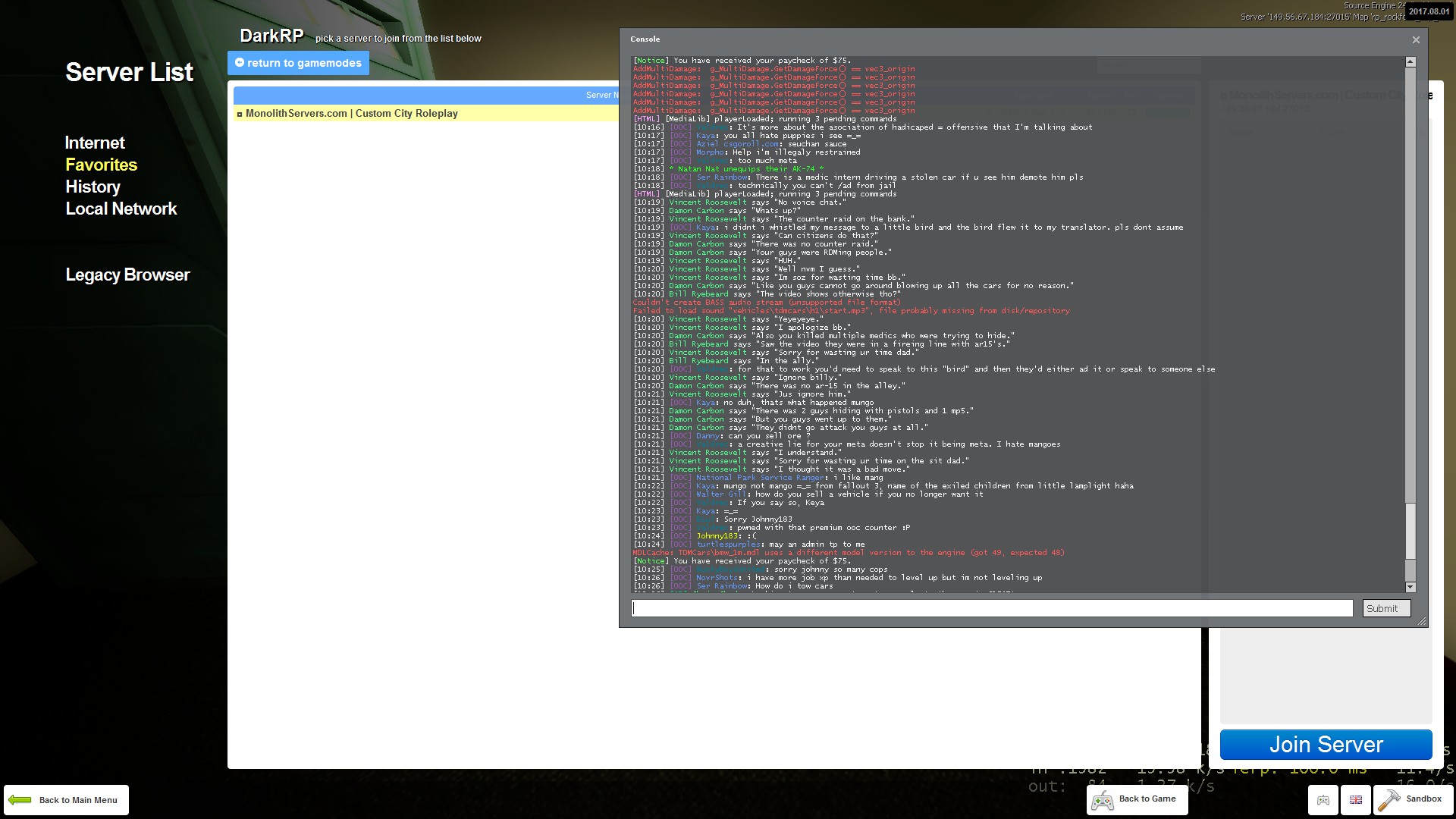The height and width of the screenshot is (819, 1456).
Task: Click return to gamemodes button
Action: click(x=298, y=63)
